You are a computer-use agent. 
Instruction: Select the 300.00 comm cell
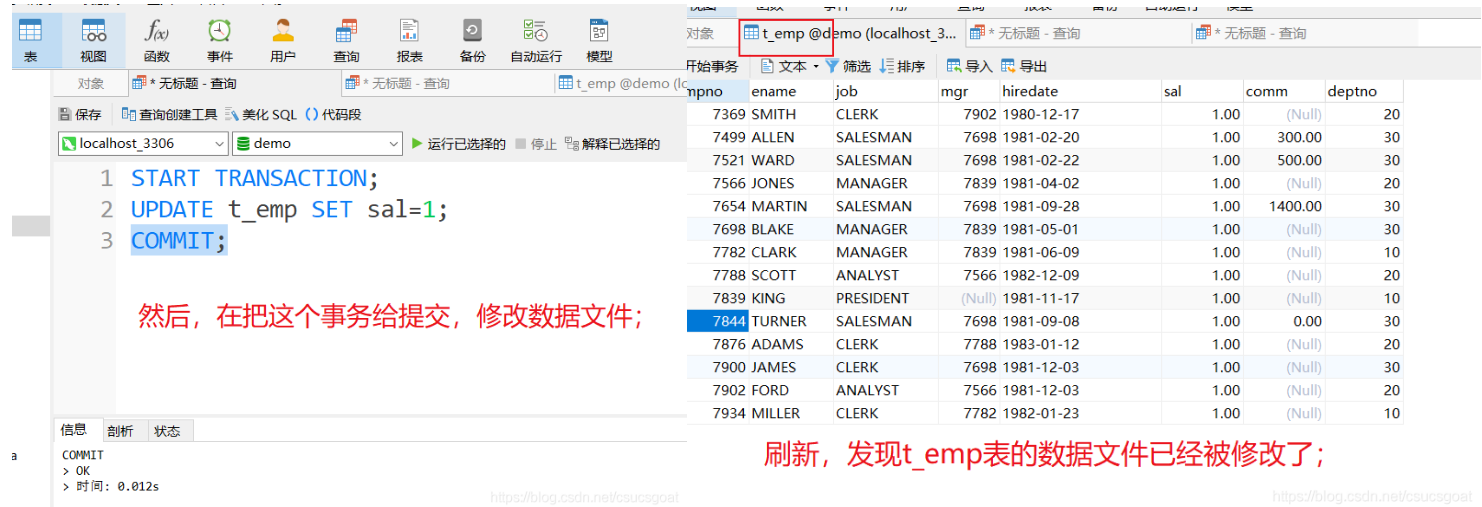pyautogui.click(x=1283, y=137)
